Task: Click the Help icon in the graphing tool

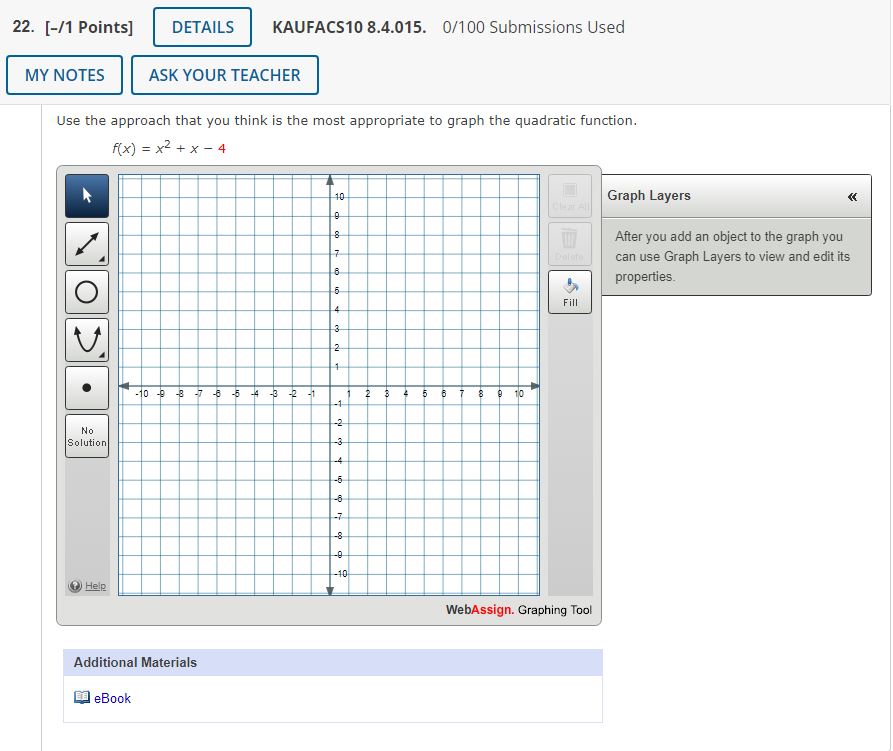Action: (77, 586)
